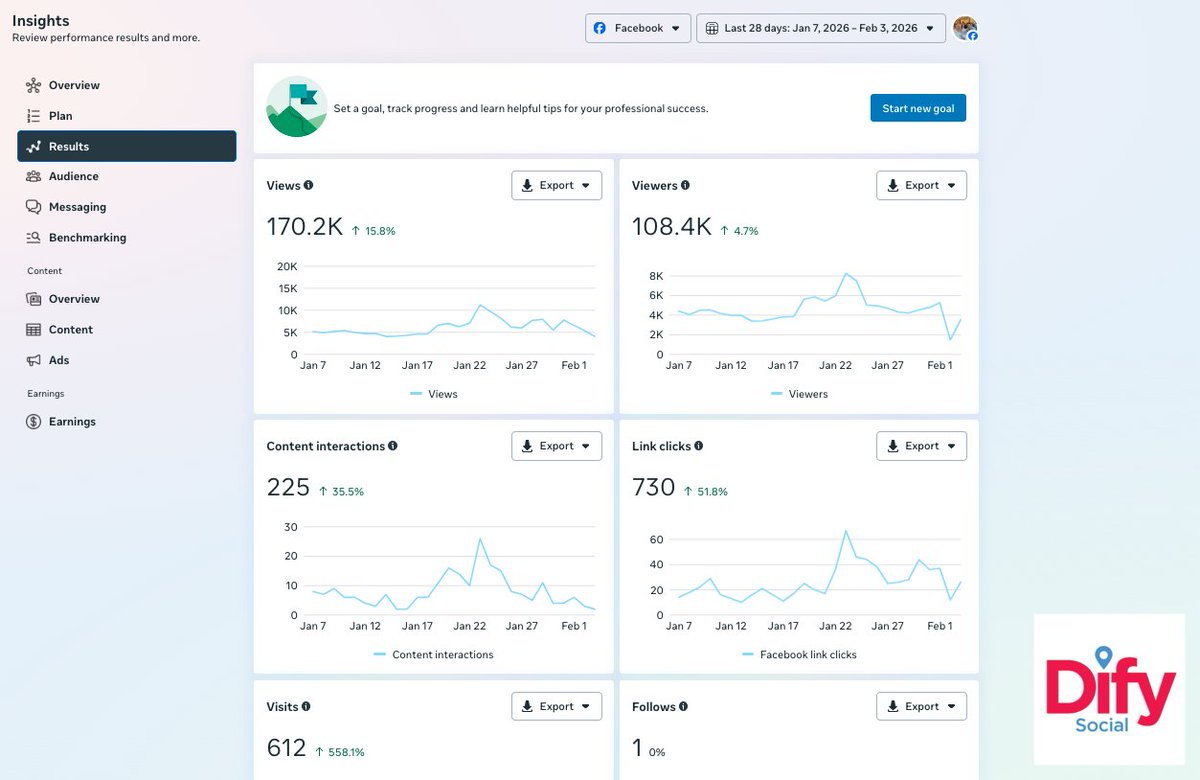Open the Ads section under Content

pos(35,360)
